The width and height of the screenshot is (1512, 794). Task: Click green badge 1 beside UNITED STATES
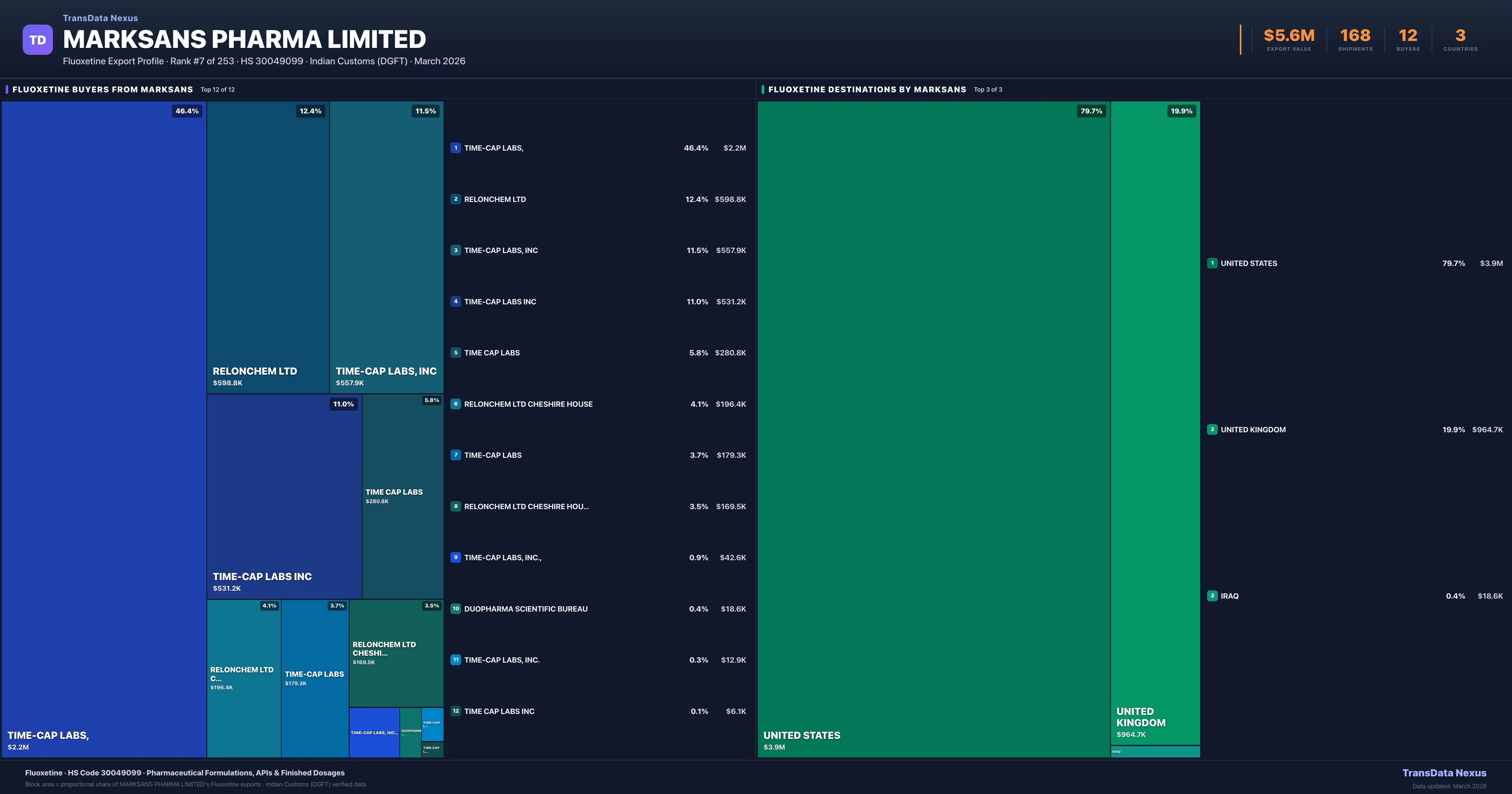[x=1212, y=263]
